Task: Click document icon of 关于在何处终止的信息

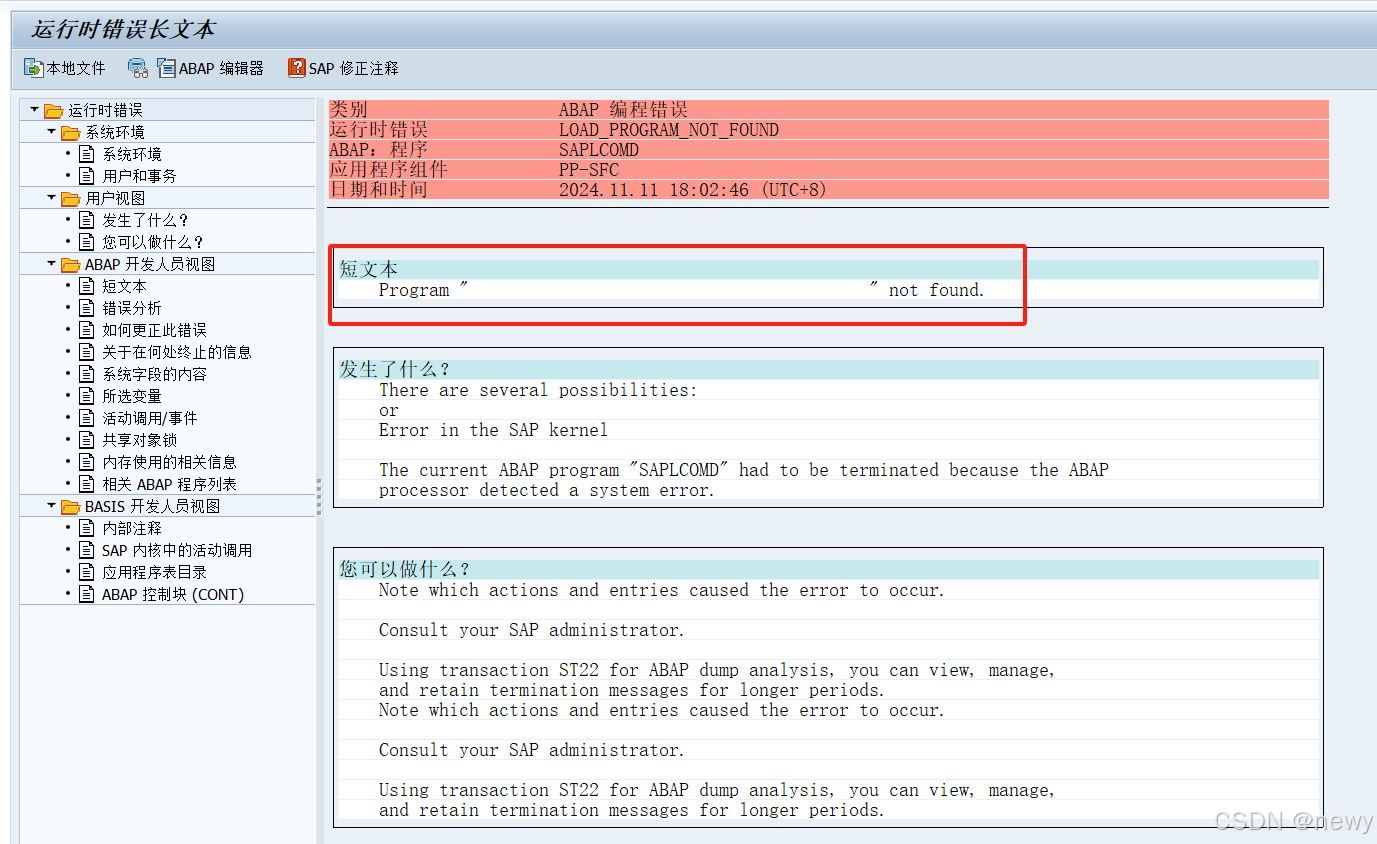Action: pos(87,352)
